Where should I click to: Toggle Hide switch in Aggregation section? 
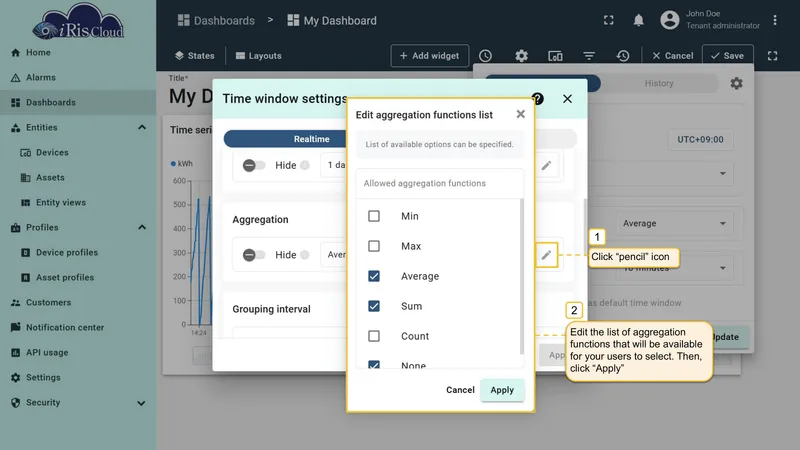coord(254,255)
